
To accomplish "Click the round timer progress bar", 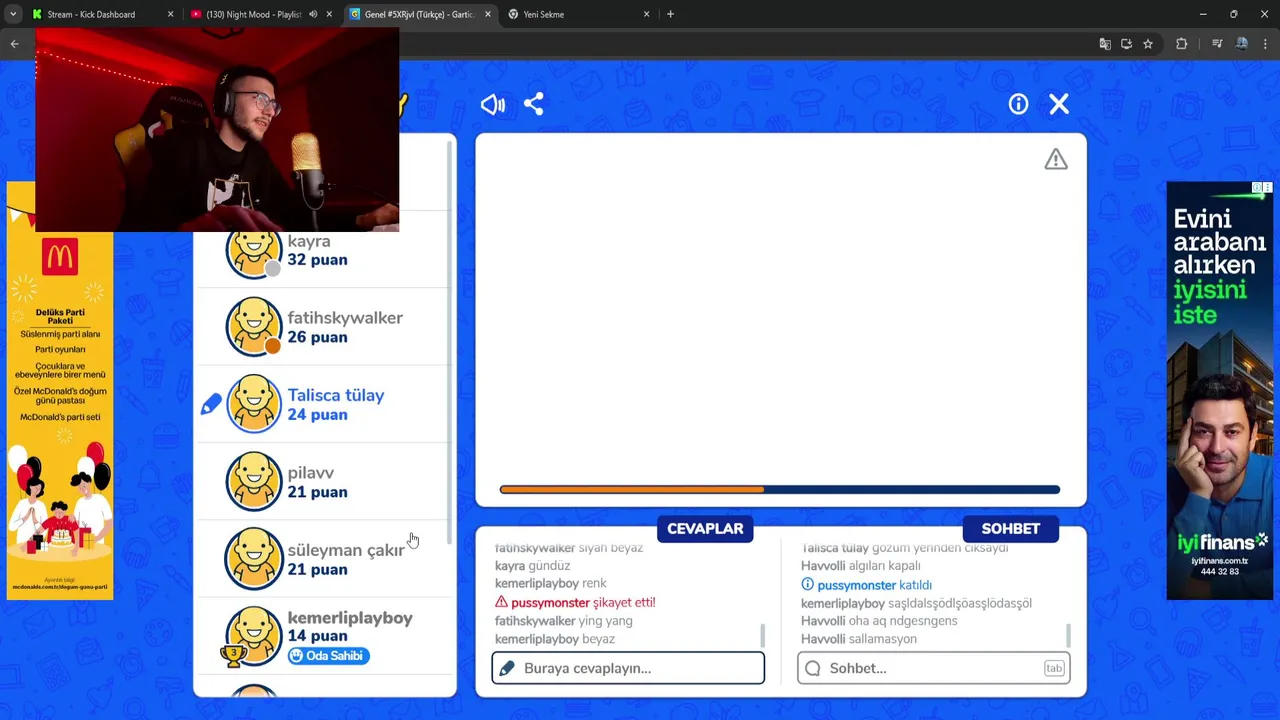I will tap(780, 489).
